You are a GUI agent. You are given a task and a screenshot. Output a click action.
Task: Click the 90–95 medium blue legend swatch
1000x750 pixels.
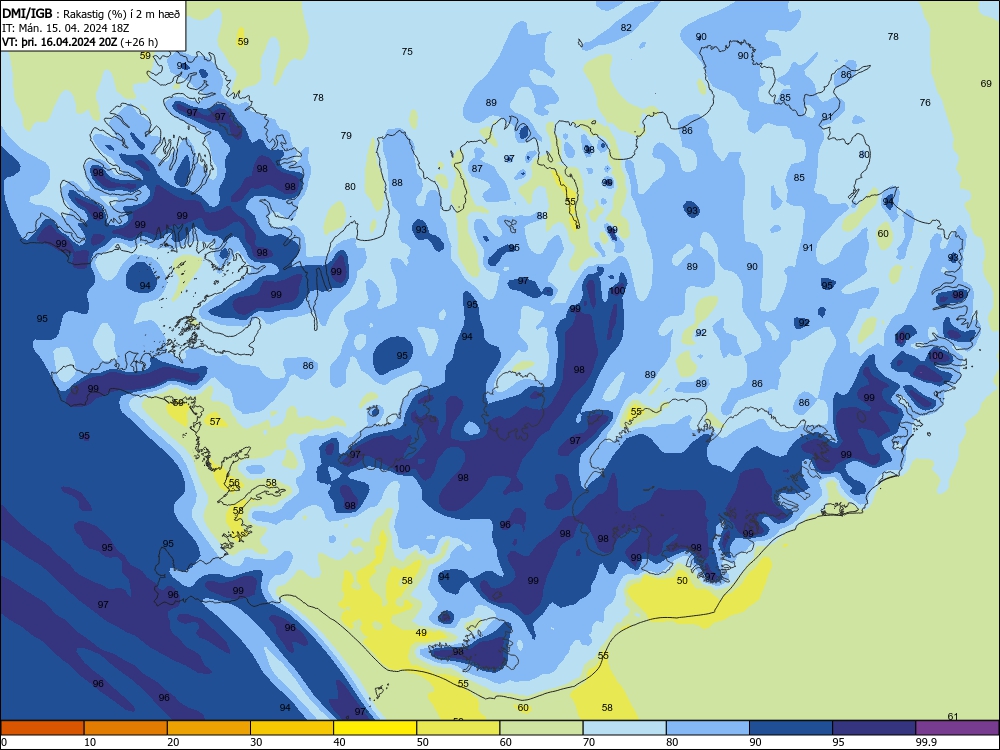pyautogui.click(x=791, y=728)
